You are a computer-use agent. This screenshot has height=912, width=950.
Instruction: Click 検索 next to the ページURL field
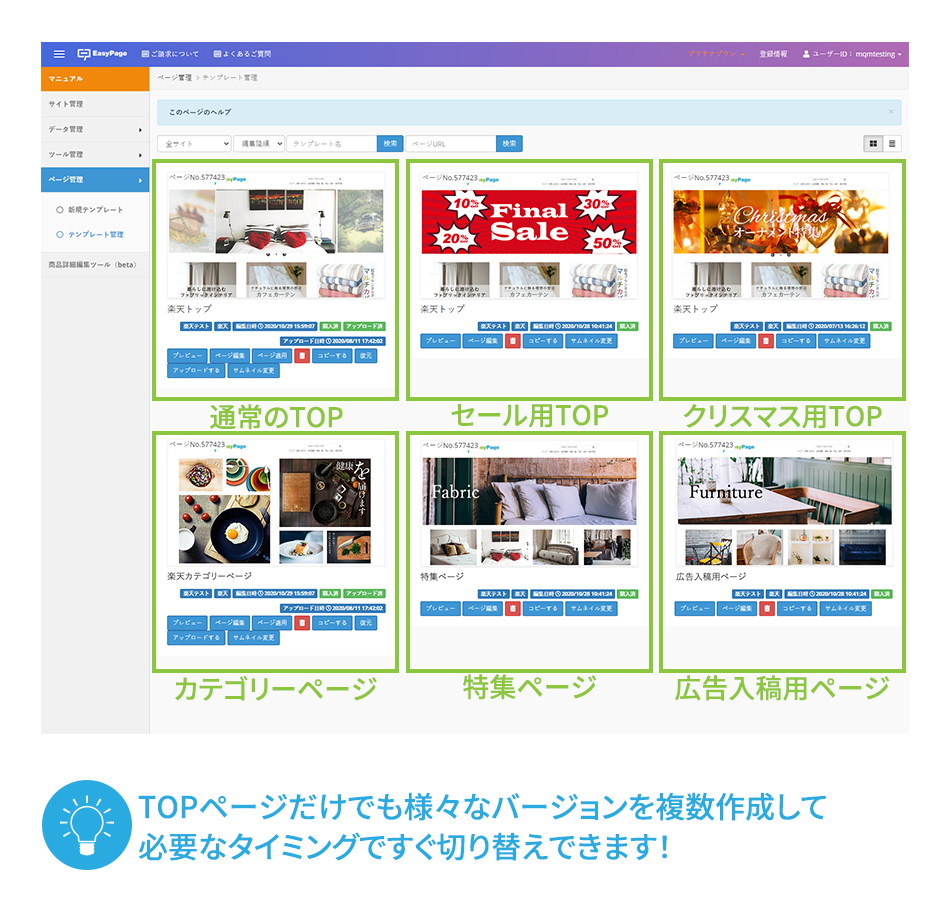509,144
